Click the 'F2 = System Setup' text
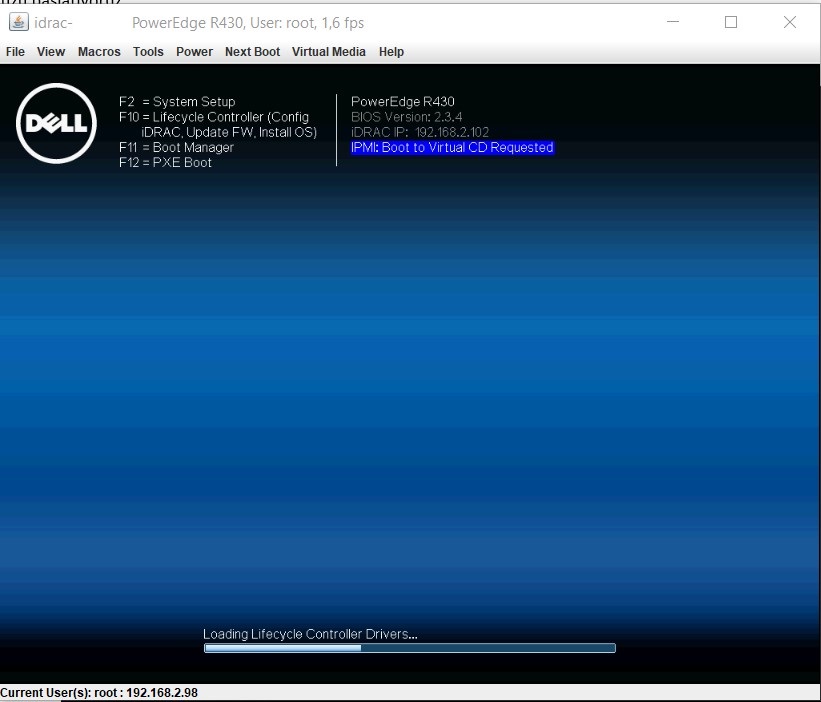Screen dimensions: 821x702 click(x=177, y=102)
